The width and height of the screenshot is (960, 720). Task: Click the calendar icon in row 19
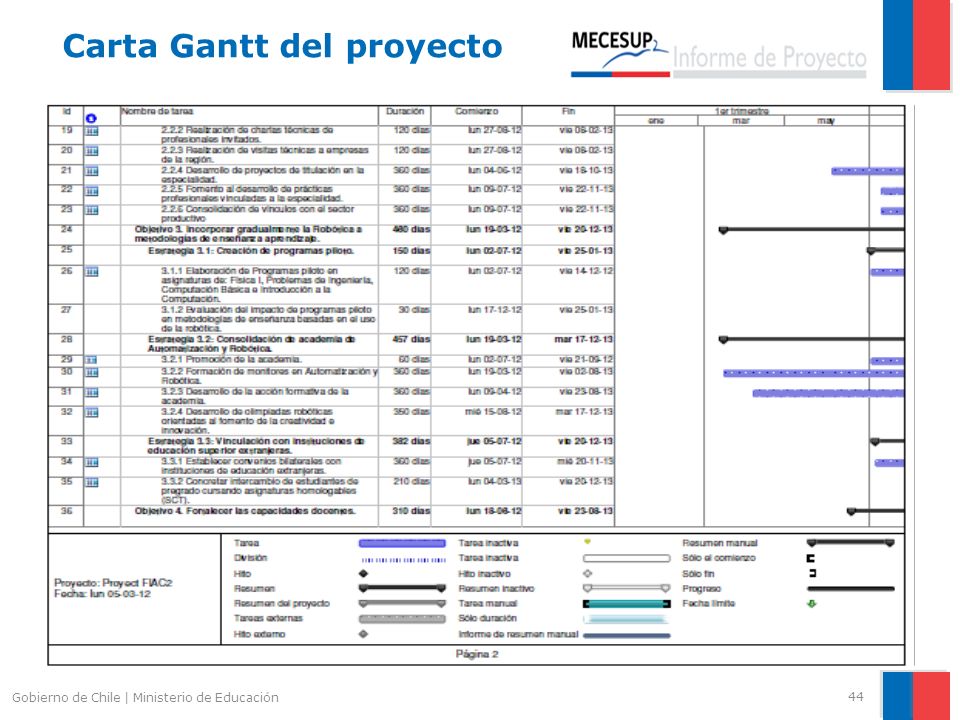point(92,131)
